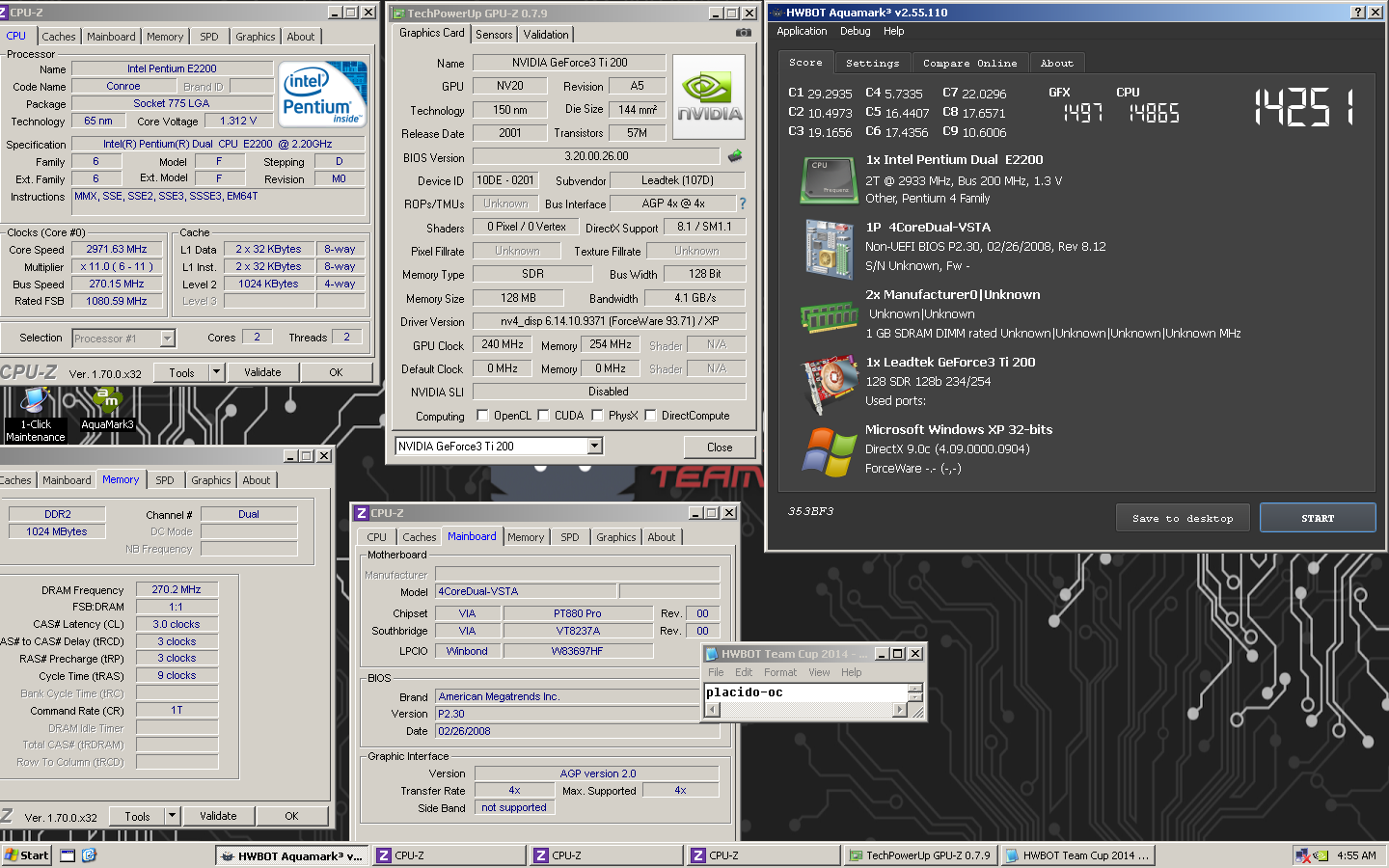Open the Processor #1 selection dropdown
The image size is (1389, 868).
167,339
